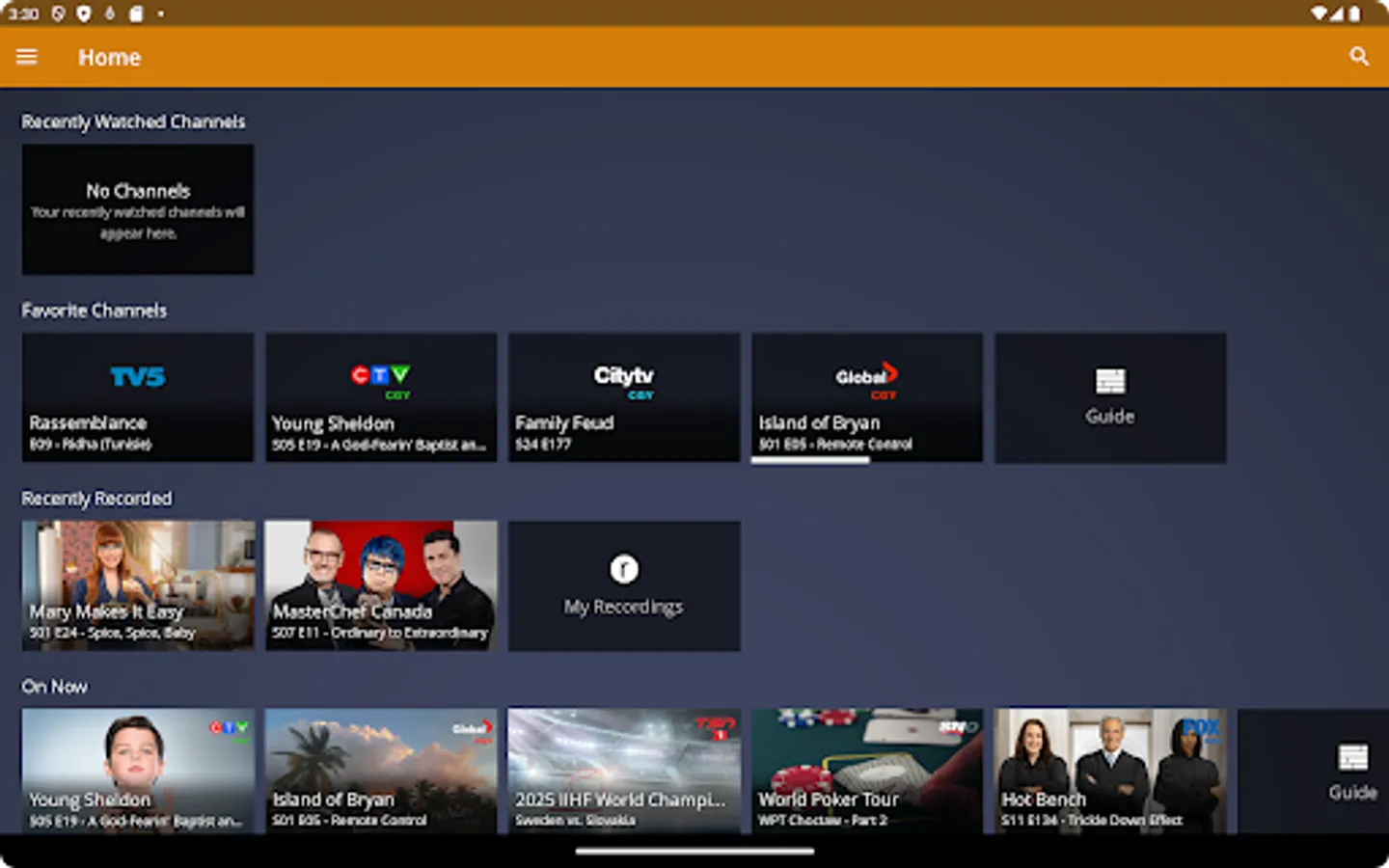Play Young Sheldon from the On Now row

(137, 770)
